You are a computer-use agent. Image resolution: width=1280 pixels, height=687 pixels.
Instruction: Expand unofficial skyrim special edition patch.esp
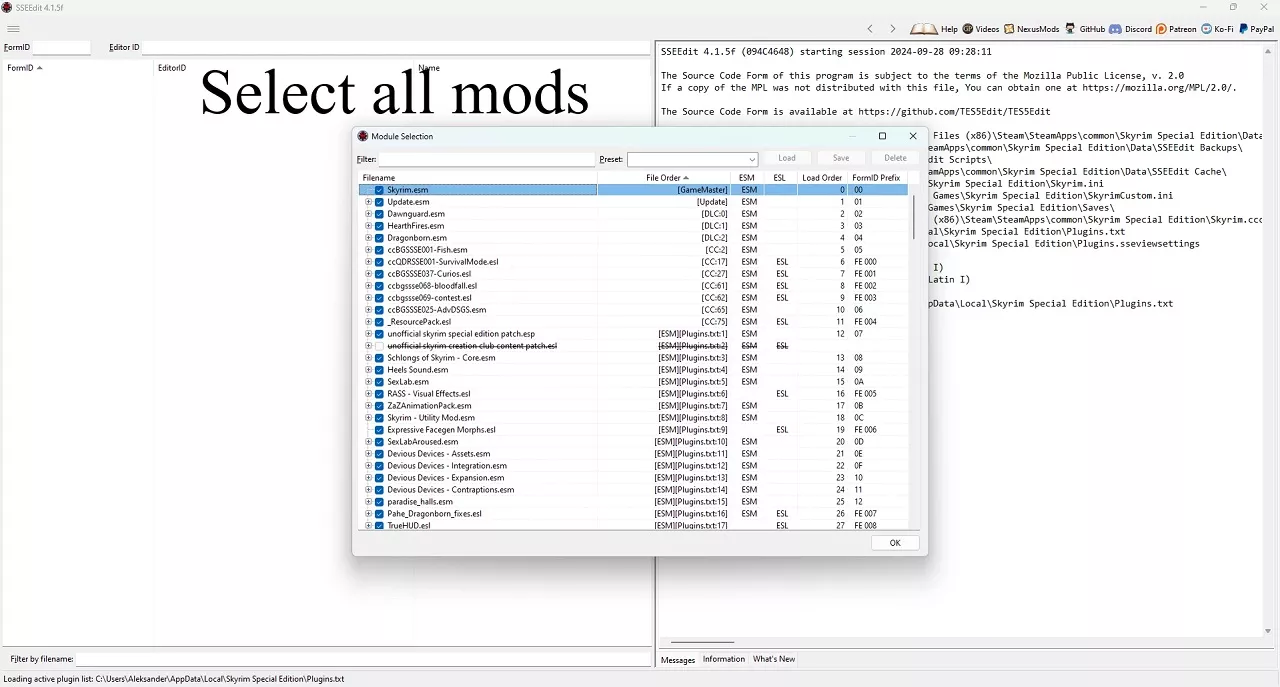[368, 334]
